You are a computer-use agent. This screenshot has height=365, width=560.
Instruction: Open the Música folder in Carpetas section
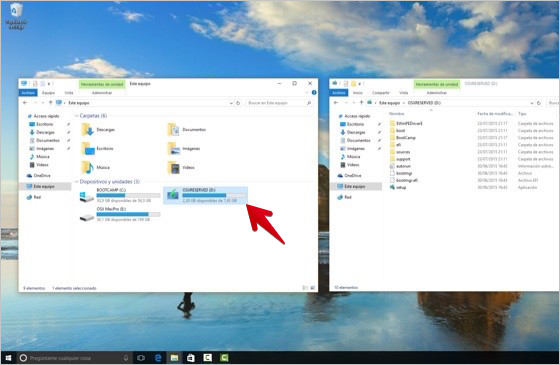click(96, 168)
